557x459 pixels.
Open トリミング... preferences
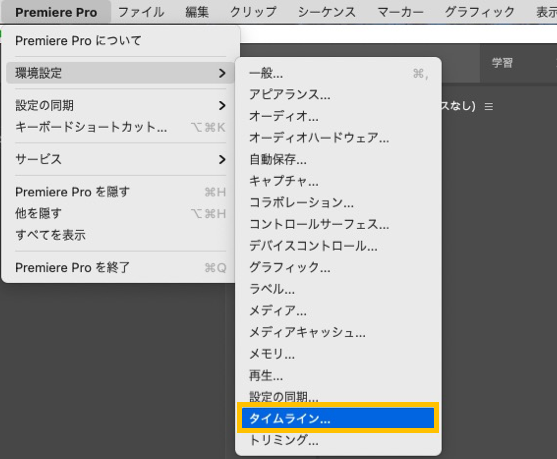[338, 440]
